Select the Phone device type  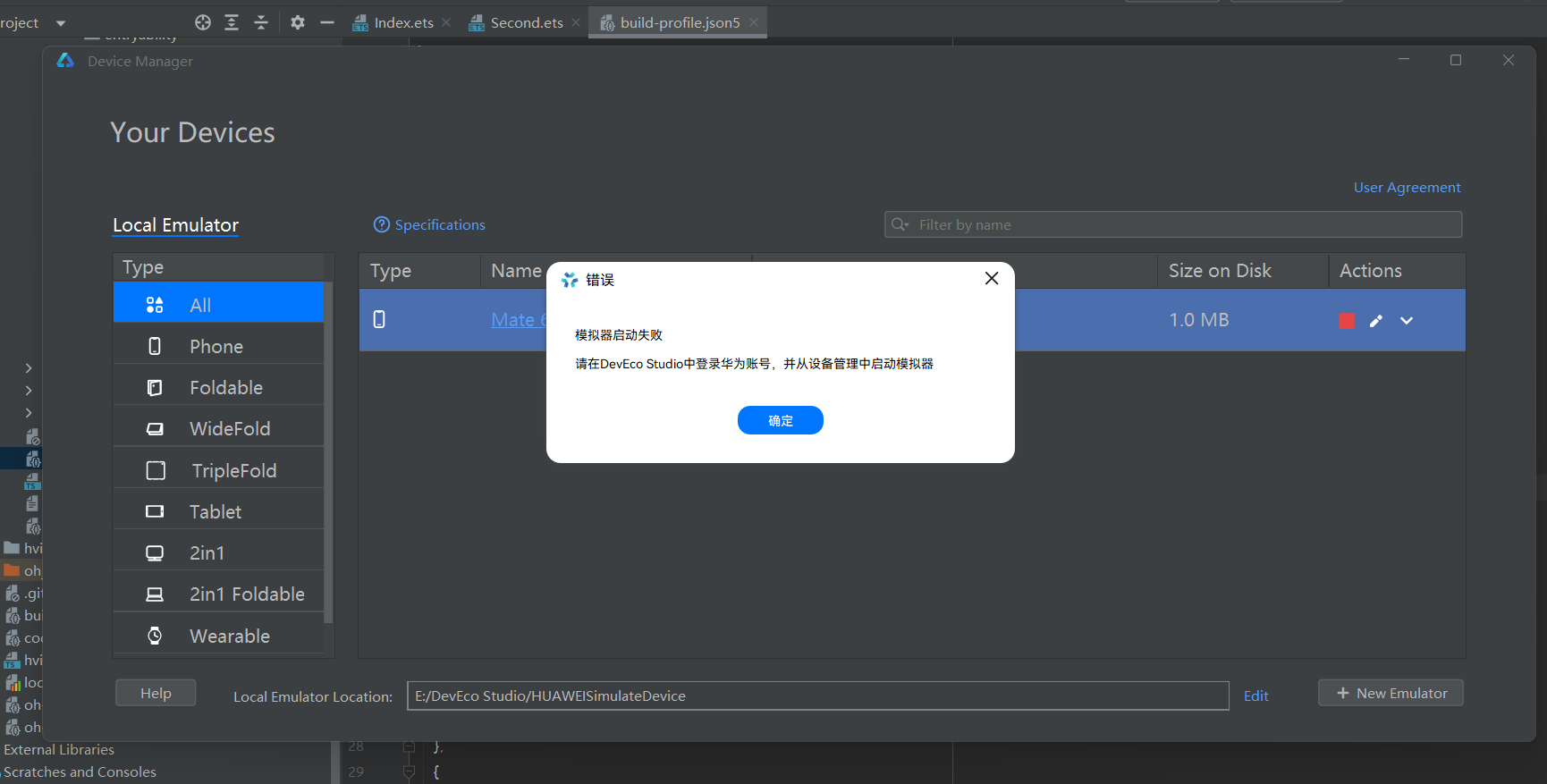click(x=218, y=346)
